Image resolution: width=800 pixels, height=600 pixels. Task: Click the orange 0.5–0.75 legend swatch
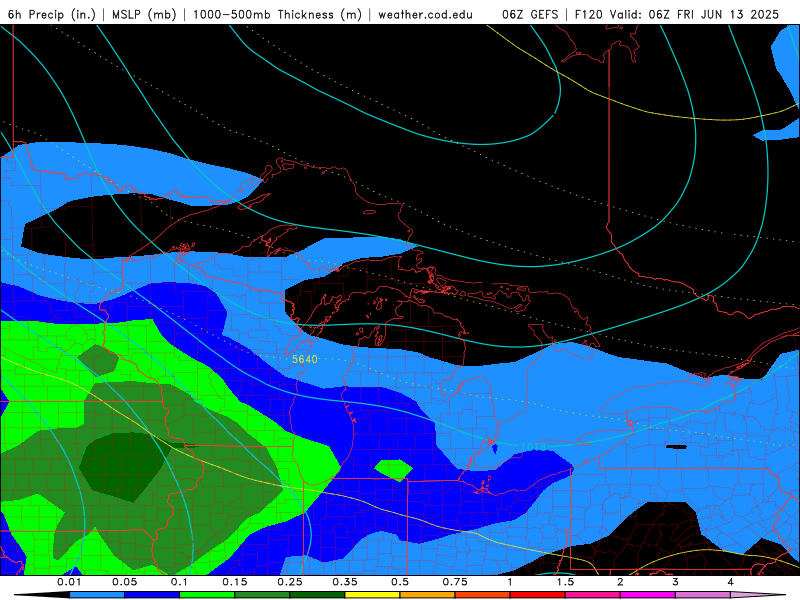point(428,595)
